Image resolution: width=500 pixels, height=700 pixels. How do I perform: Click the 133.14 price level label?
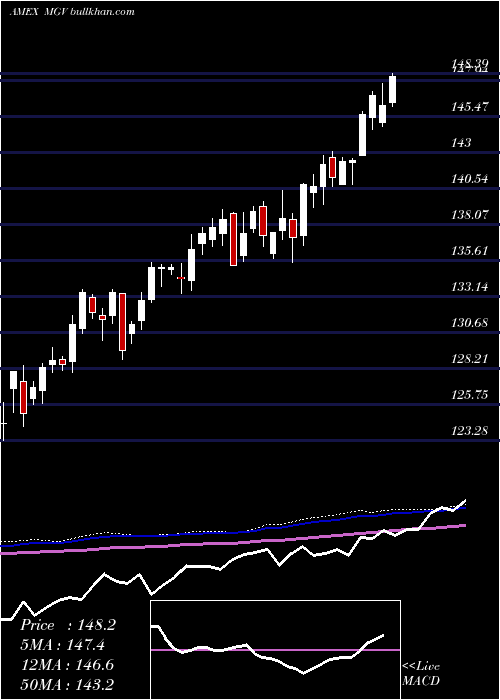[x=470, y=287]
